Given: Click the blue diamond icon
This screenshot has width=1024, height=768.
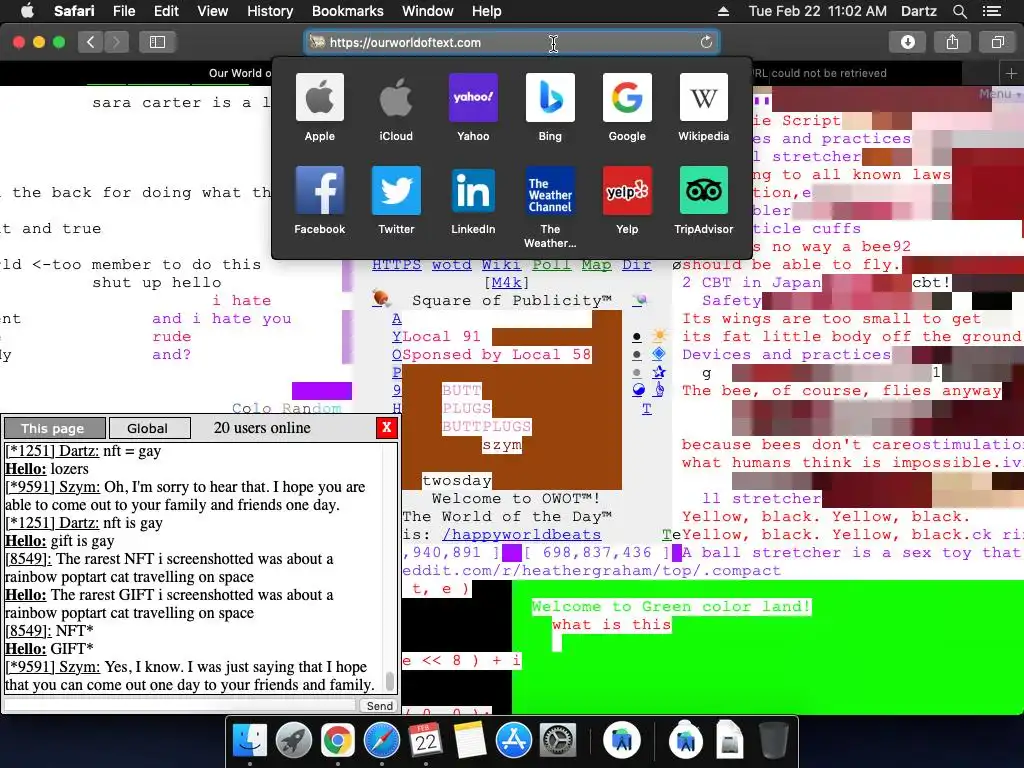Looking at the screenshot, I should pos(659,354).
